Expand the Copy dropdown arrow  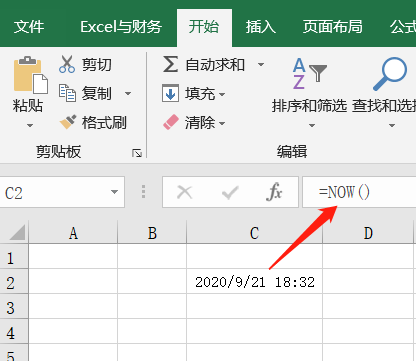pyautogui.click(x=128, y=93)
